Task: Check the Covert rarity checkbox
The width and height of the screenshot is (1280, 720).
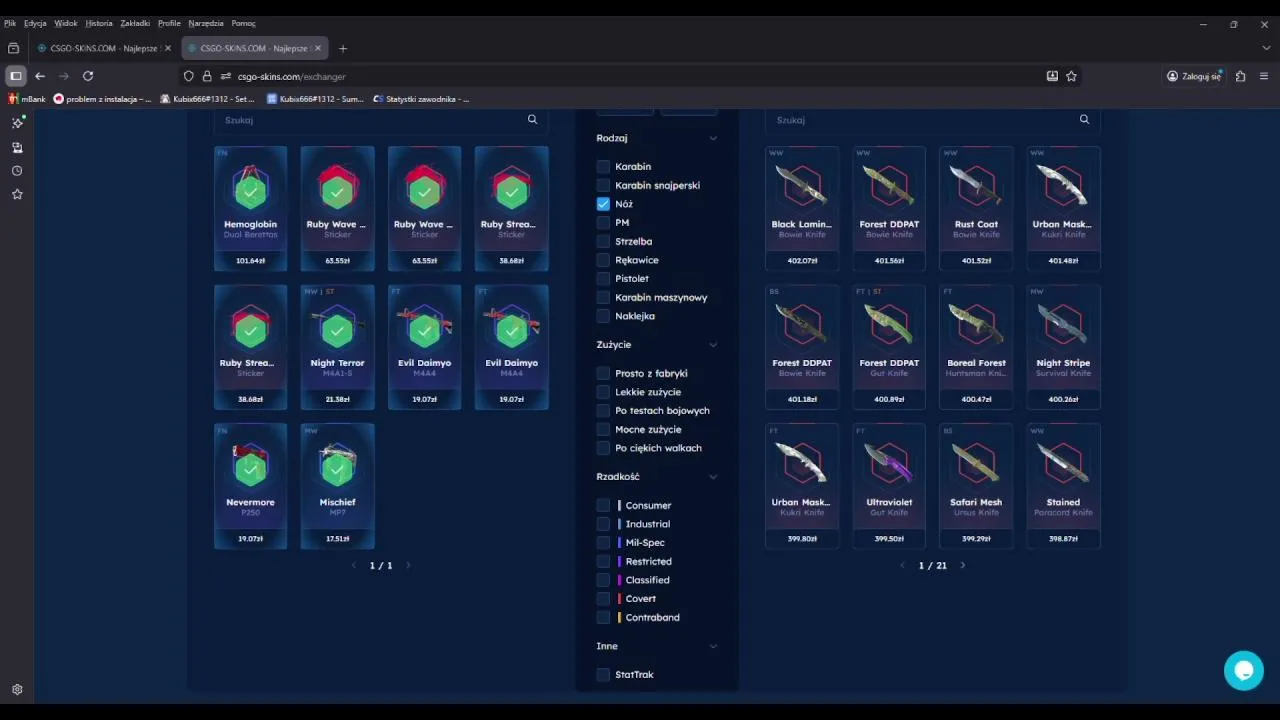Action: coord(603,599)
